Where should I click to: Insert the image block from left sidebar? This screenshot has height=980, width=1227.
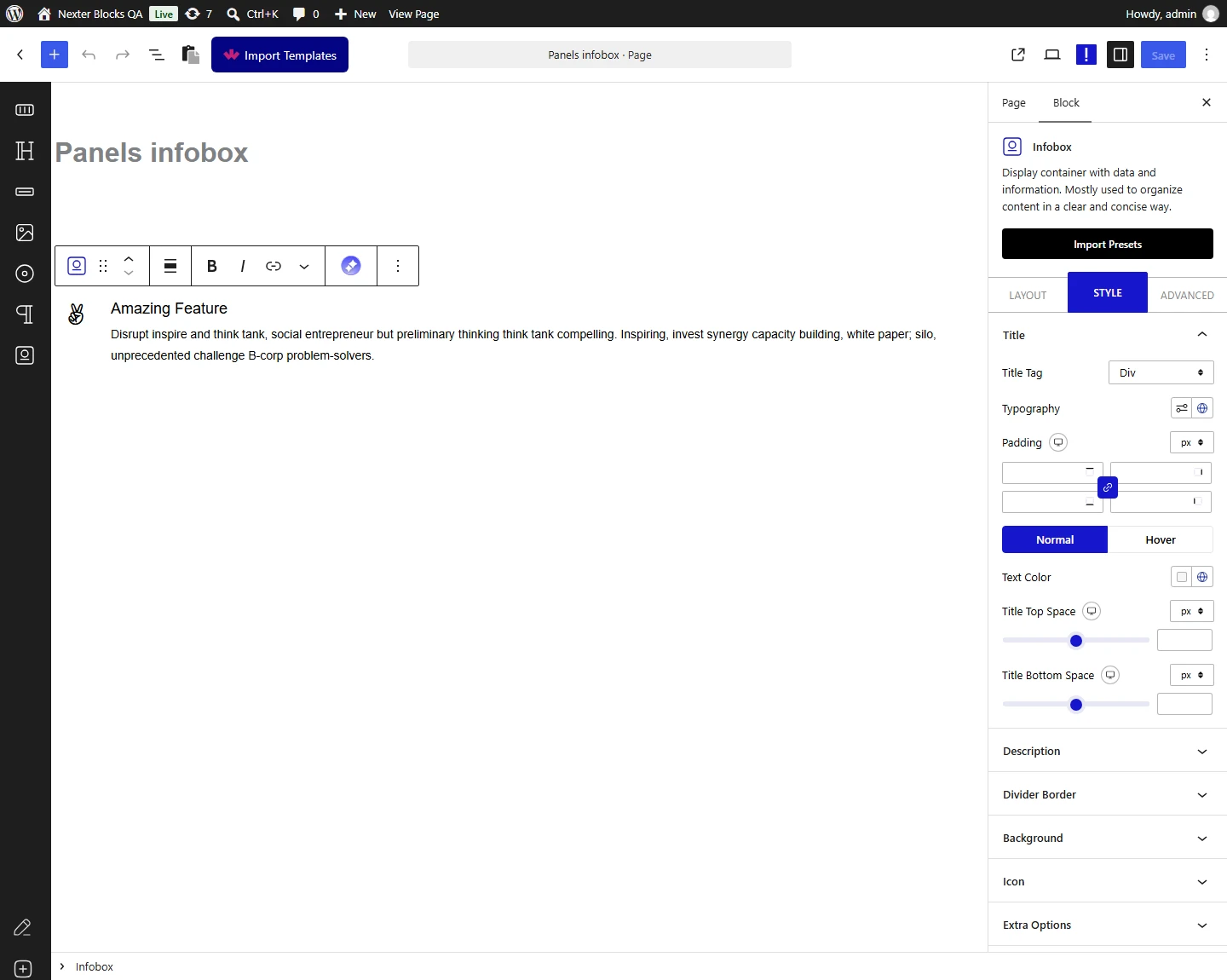[25, 233]
